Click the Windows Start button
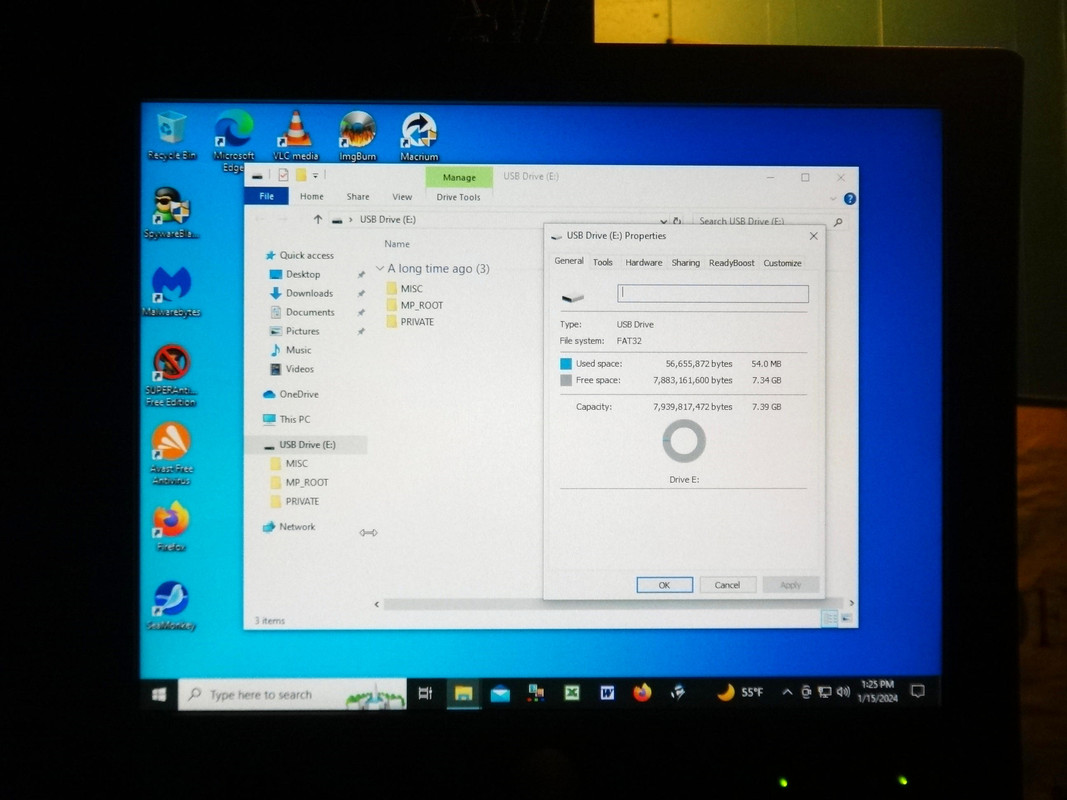 (x=159, y=694)
